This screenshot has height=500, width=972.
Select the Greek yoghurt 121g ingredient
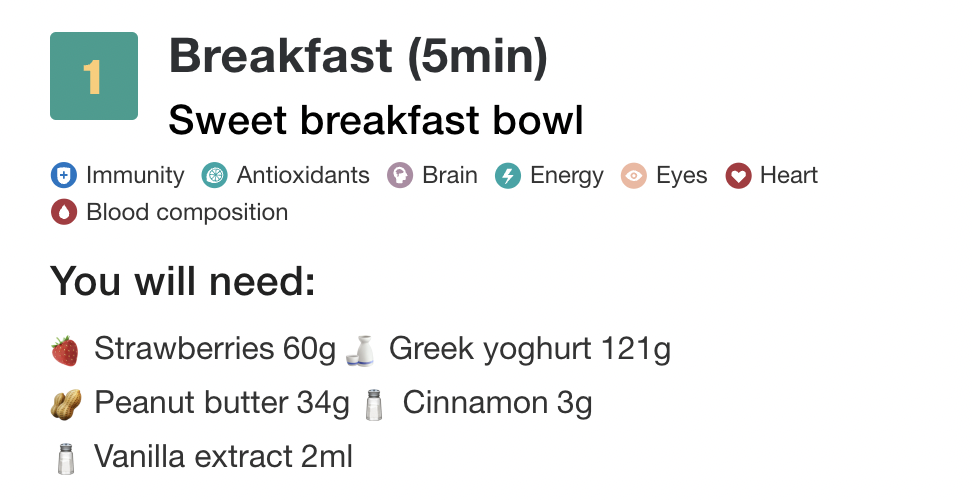[529, 349]
